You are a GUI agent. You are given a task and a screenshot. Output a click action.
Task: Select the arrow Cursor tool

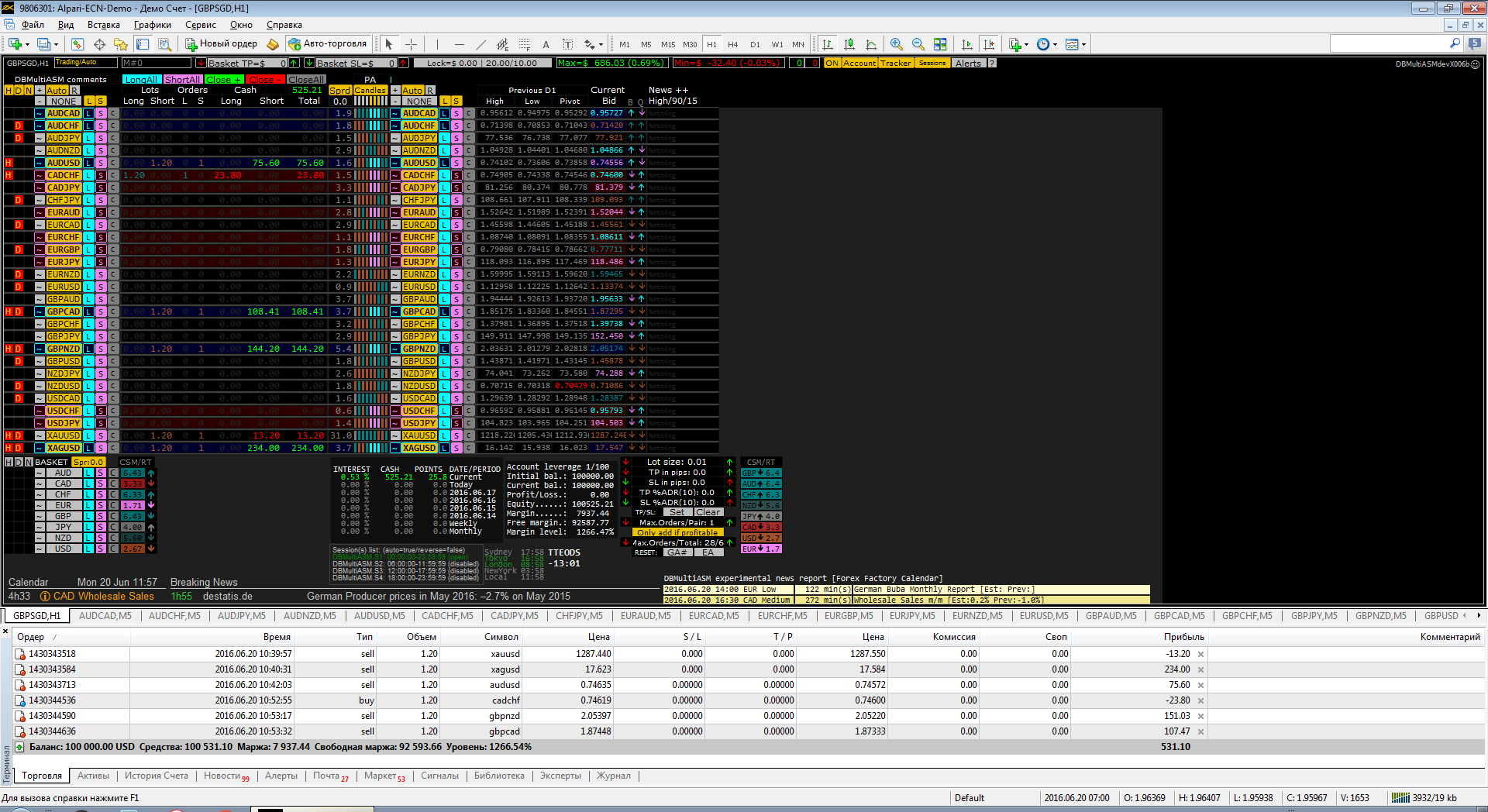pyautogui.click(x=389, y=44)
